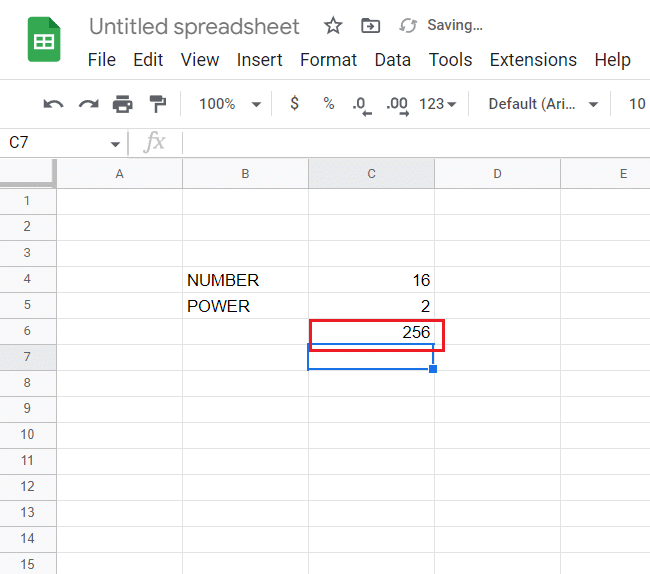Open the Format menu
650x574 pixels.
click(328, 60)
